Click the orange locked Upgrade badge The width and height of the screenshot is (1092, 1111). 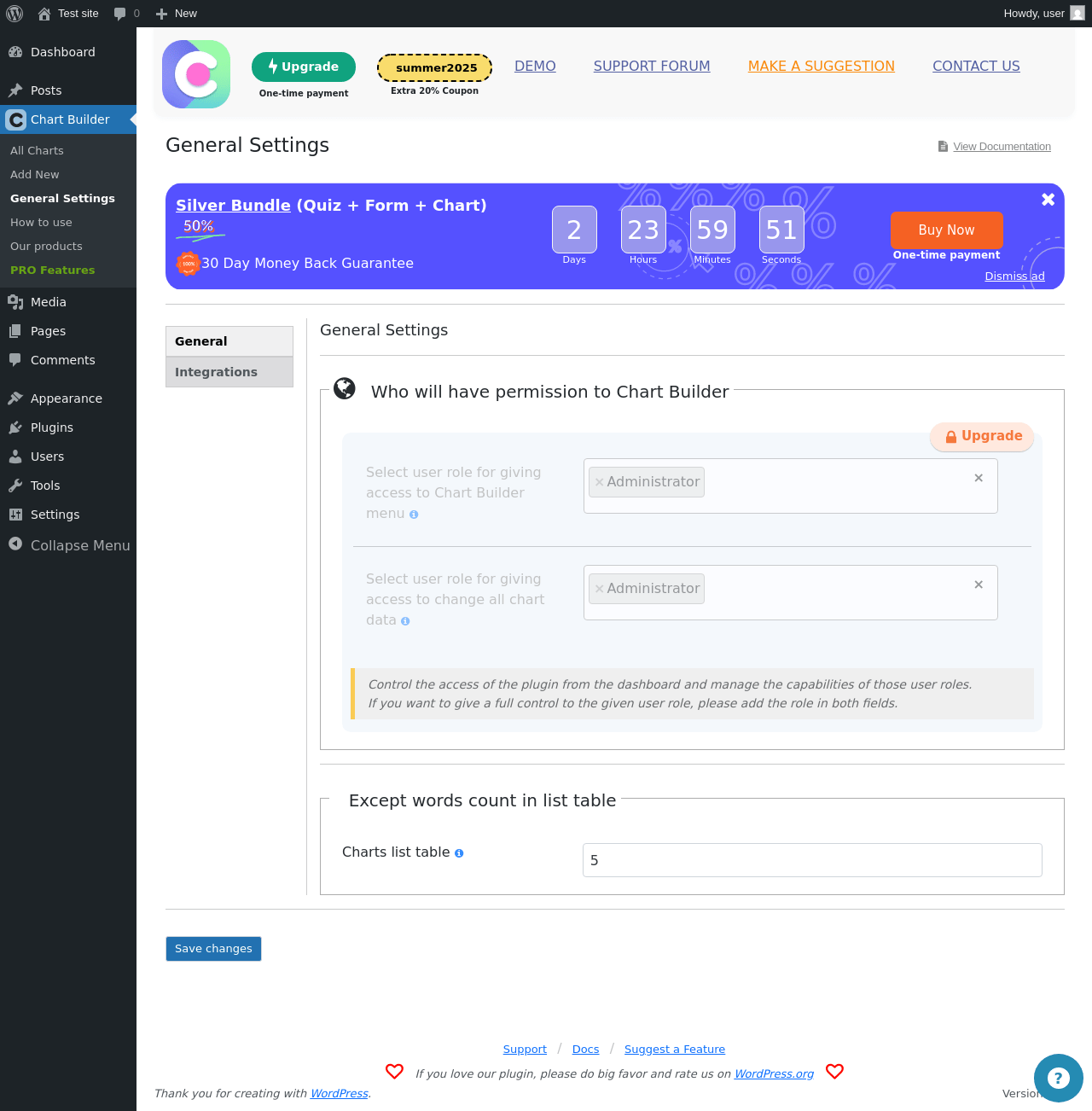pyautogui.click(x=982, y=436)
